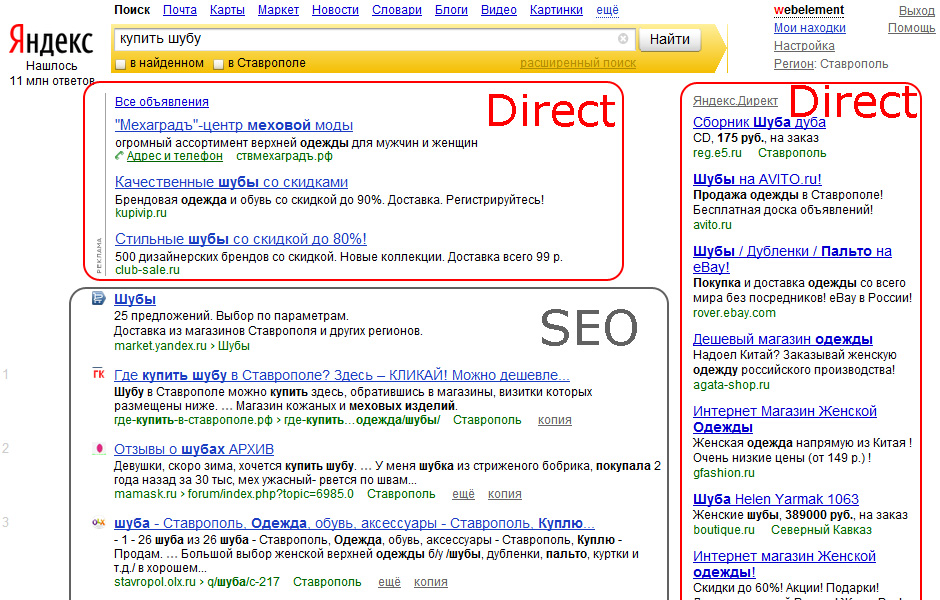Click the mamask.ru forum URL
The height and width of the screenshot is (600, 940).
pos(234,494)
